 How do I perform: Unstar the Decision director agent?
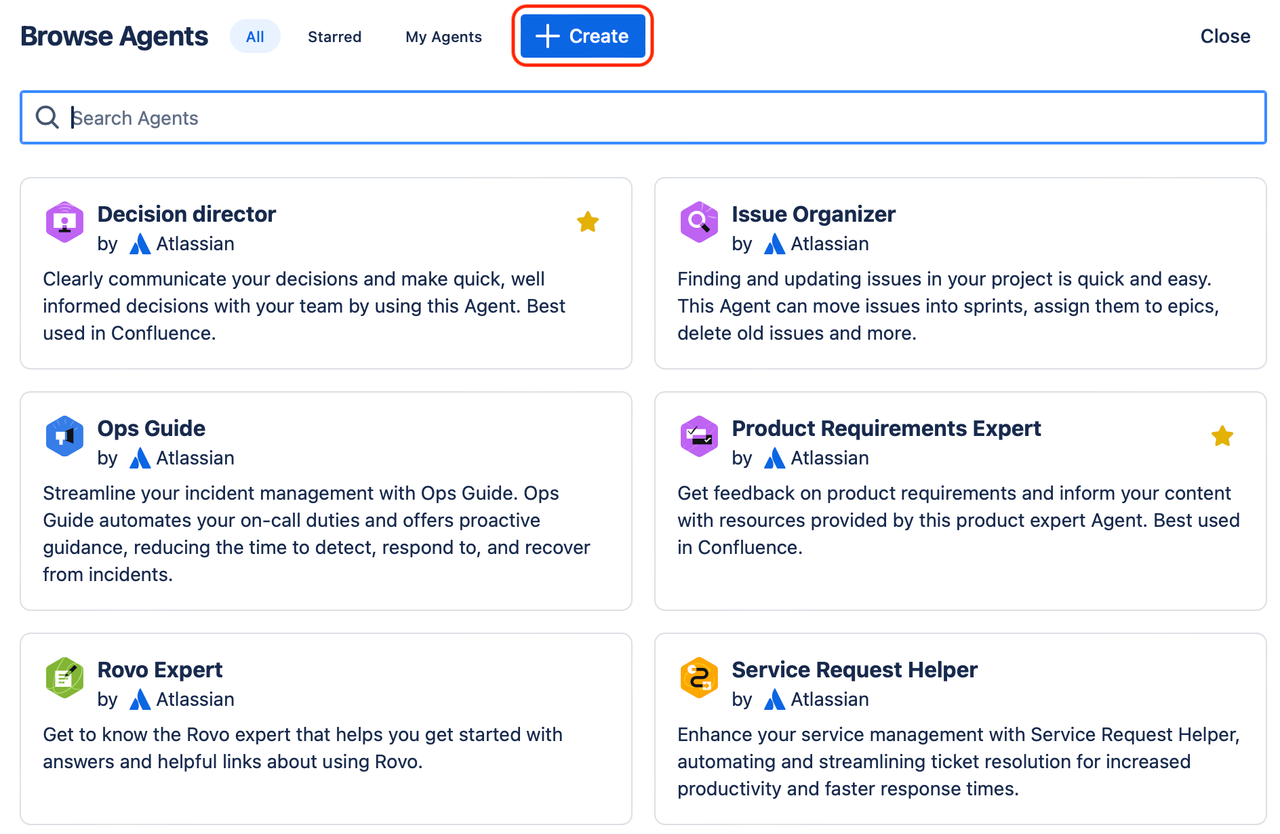pyautogui.click(x=588, y=221)
